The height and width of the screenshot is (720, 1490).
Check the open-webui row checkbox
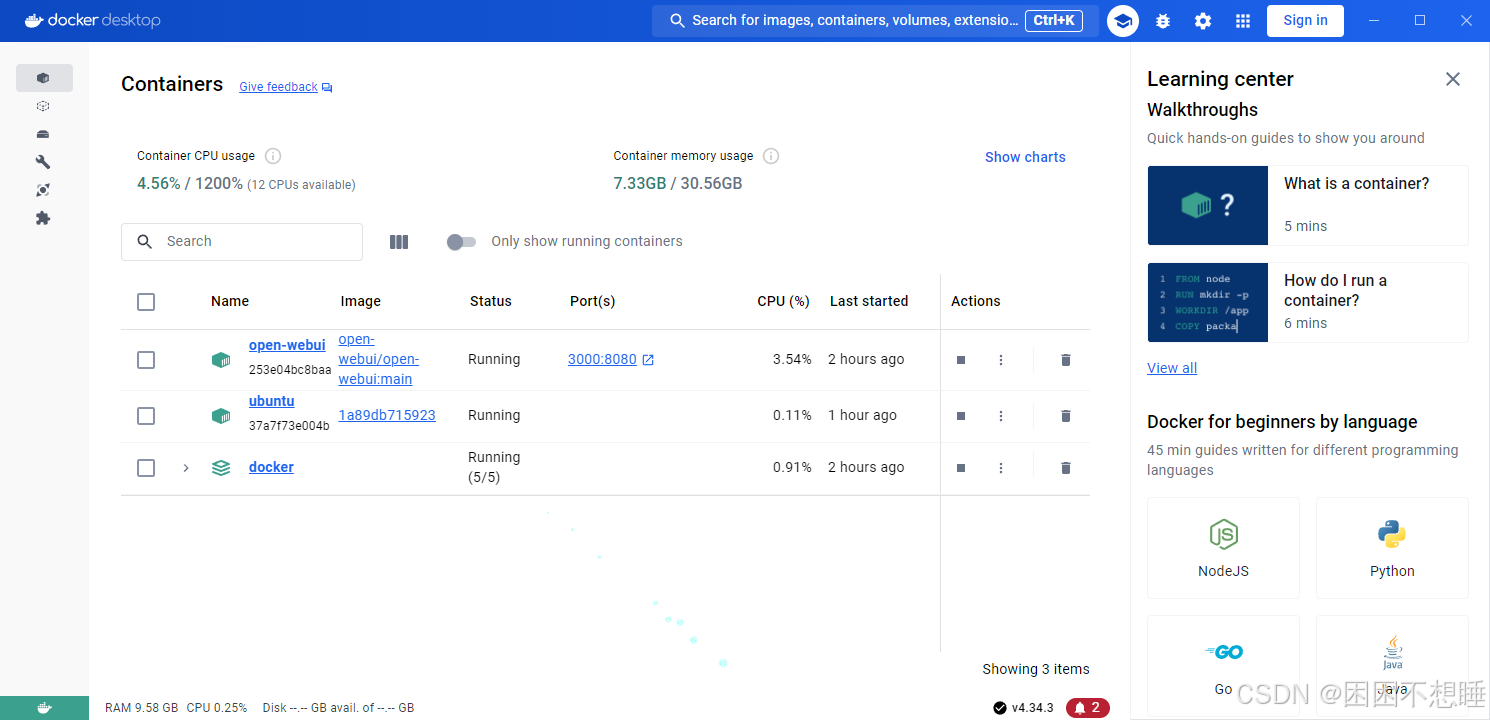point(146,360)
